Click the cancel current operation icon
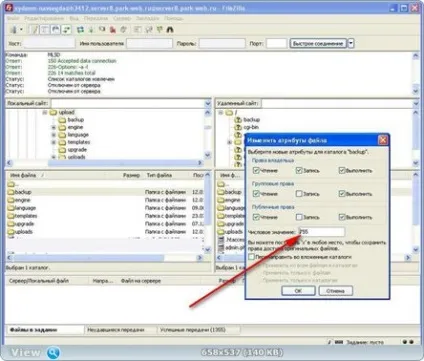This screenshot has width=424, height=361. coord(102,30)
